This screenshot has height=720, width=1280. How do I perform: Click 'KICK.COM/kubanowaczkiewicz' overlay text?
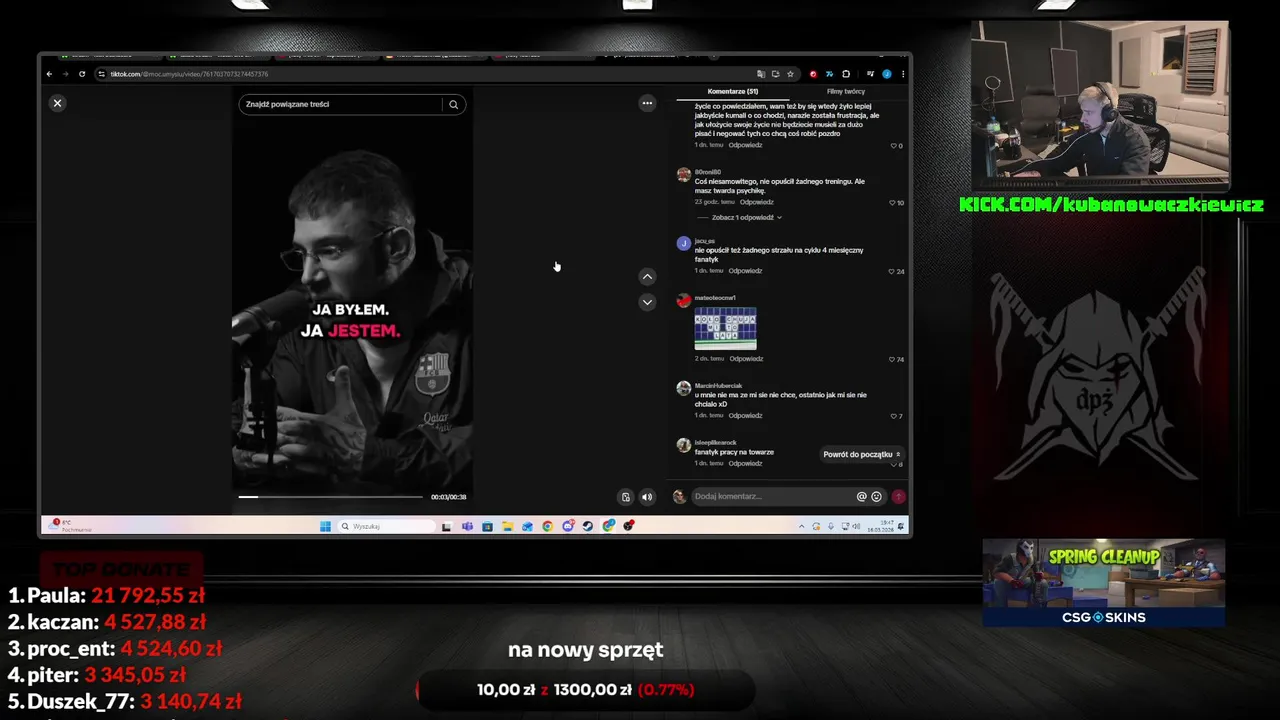click(1111, 205)
